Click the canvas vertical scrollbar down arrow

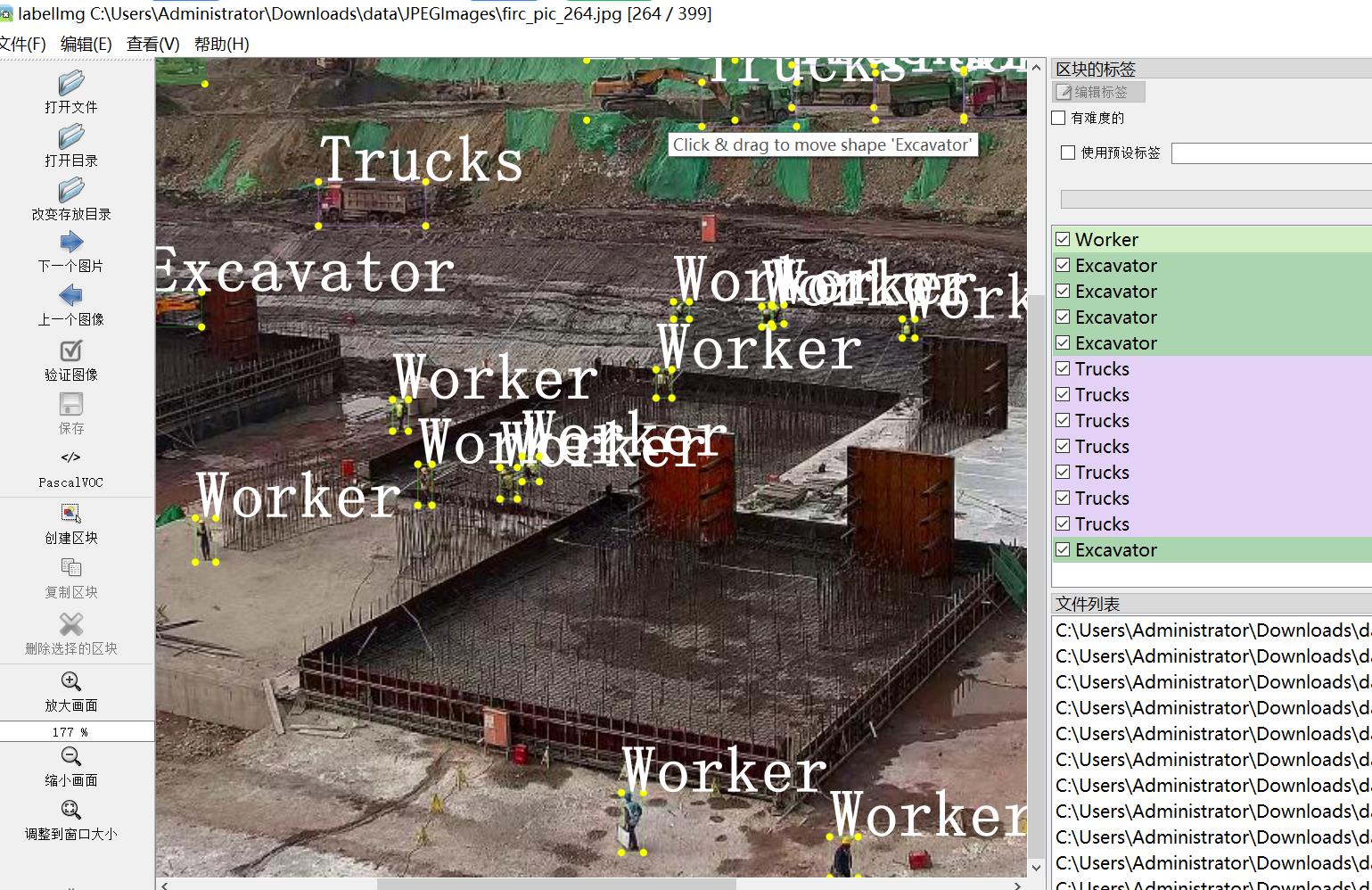point(1036,867)
